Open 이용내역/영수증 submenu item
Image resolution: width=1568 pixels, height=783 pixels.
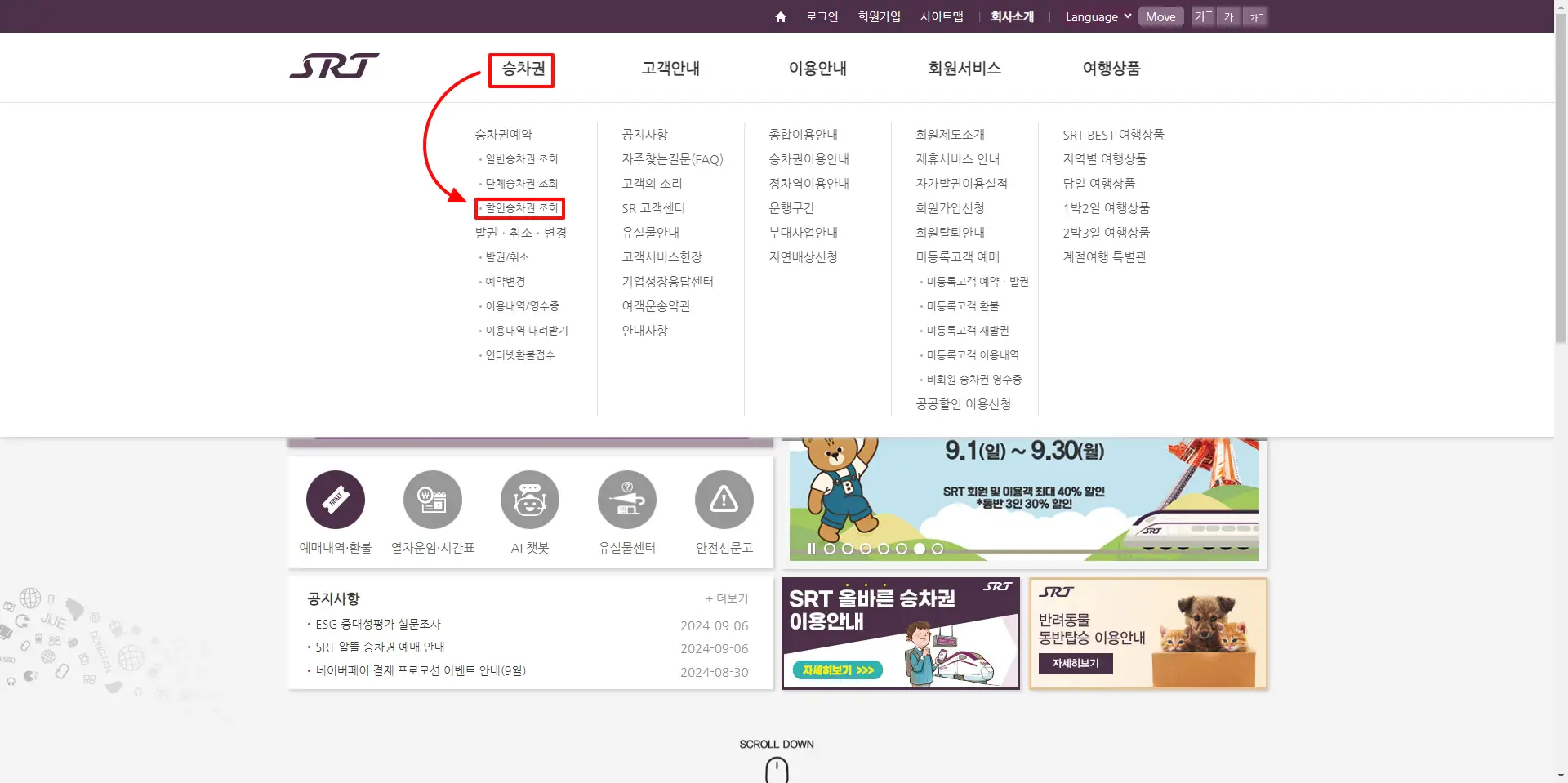[522, 306]
